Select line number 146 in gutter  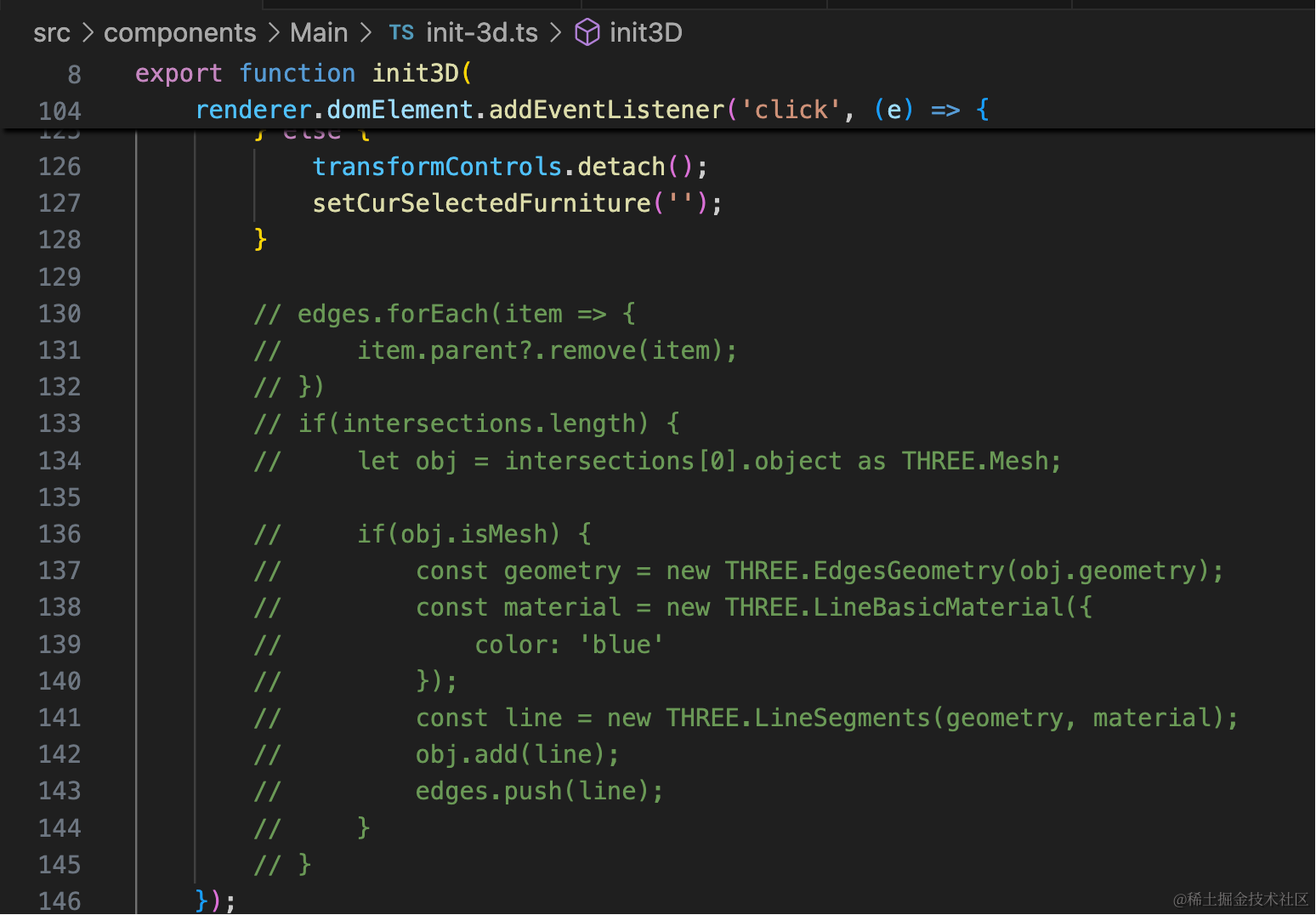(60, 901)
